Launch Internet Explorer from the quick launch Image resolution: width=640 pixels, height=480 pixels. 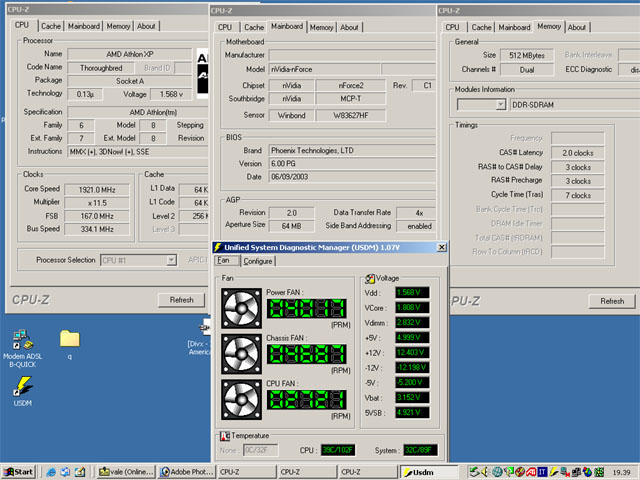51,472
